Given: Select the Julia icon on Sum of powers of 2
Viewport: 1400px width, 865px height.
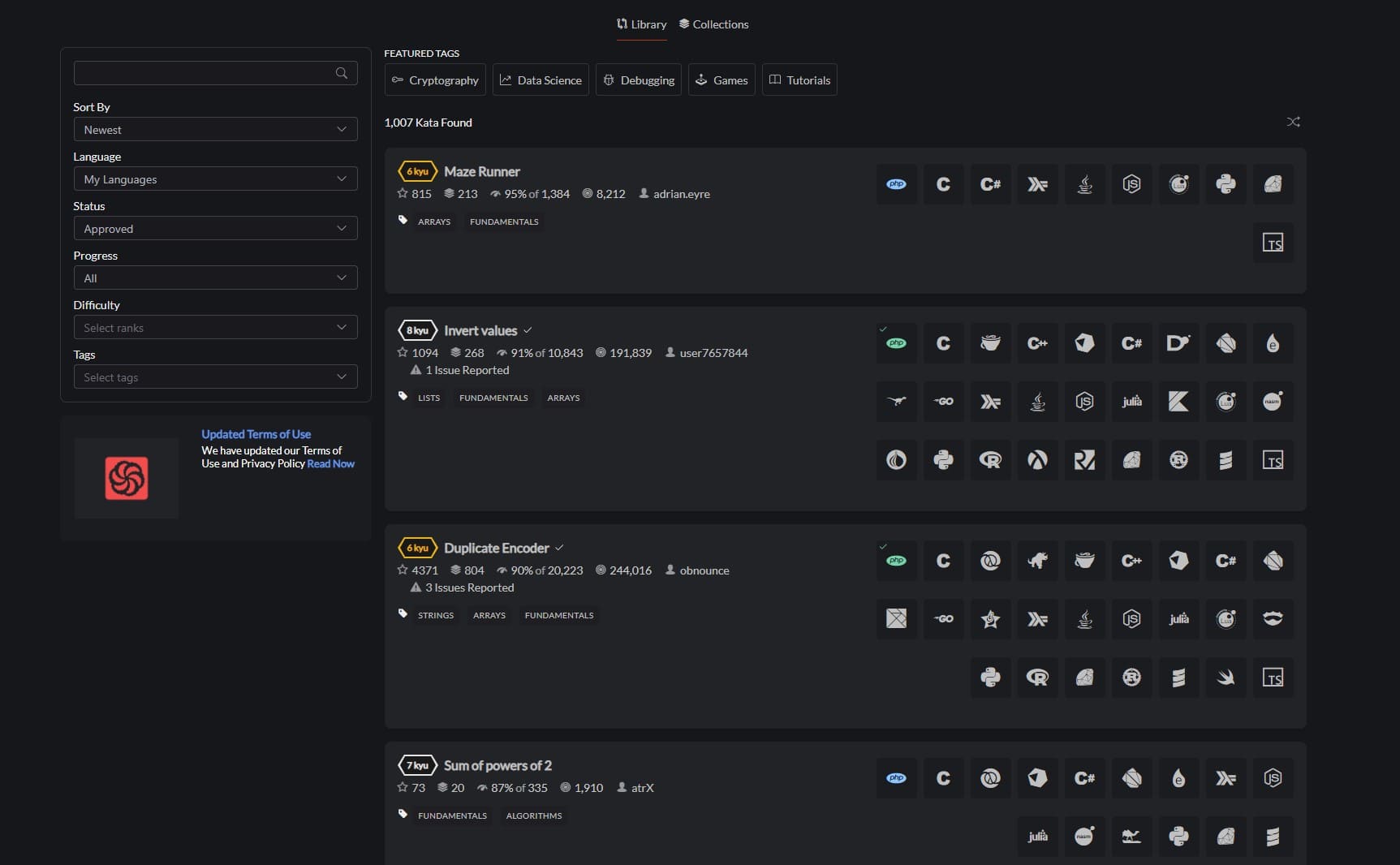Looking at the screenshot, I should tap(1038, 837).
